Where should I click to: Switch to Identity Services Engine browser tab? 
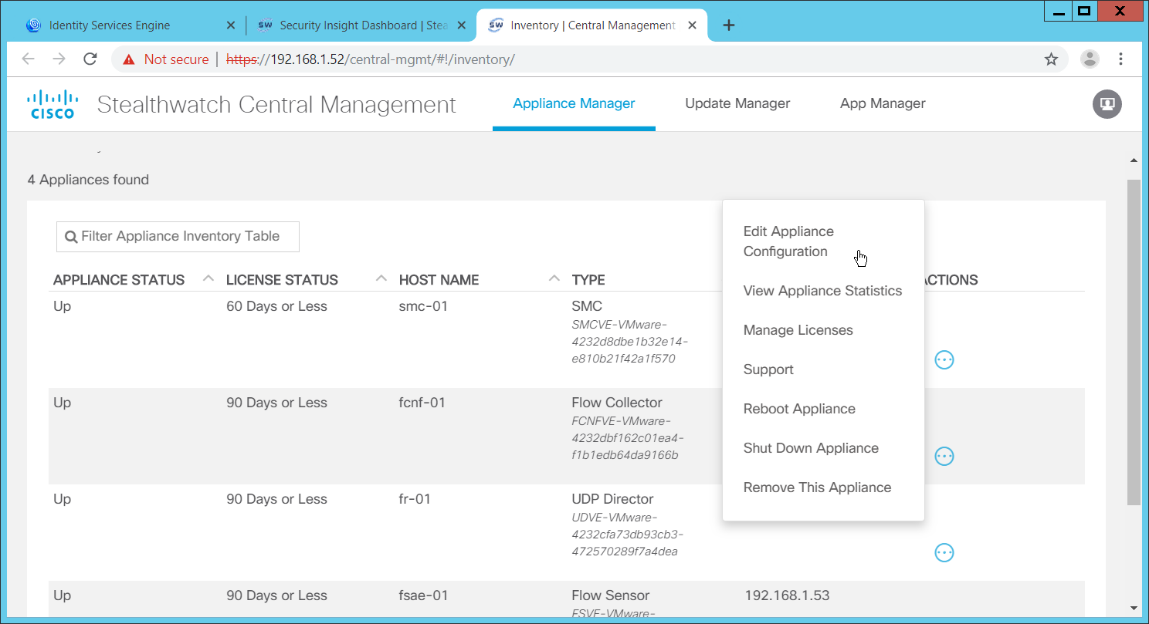coord(110,25)
